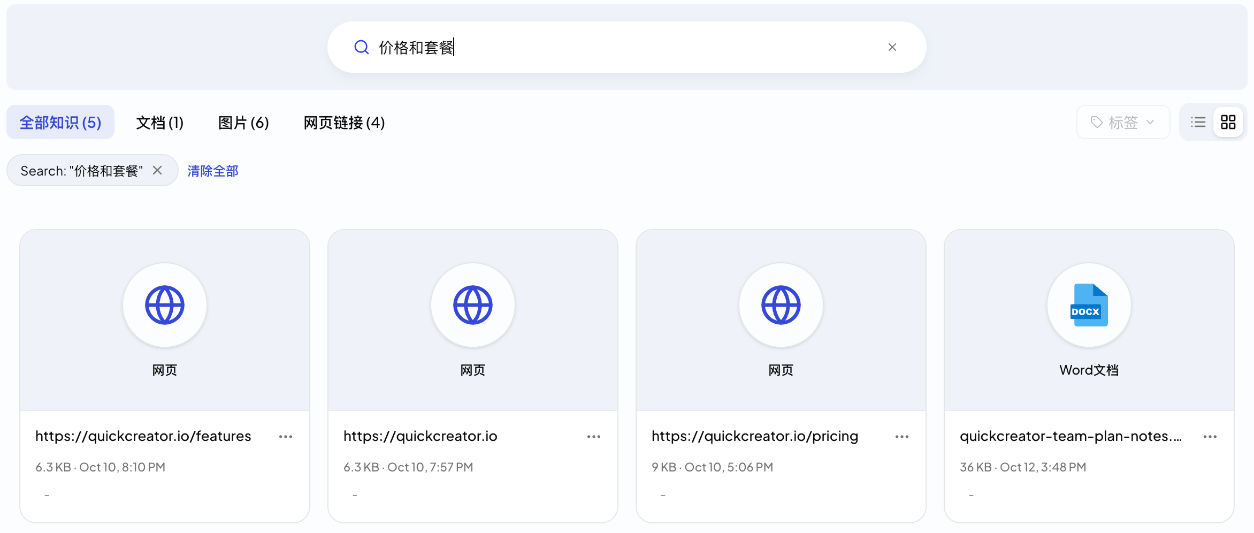The height and width of the screenshot is (533, 1254).
Task: Expand the 标签 tag filter dropdown
Action: [1123, 122]
